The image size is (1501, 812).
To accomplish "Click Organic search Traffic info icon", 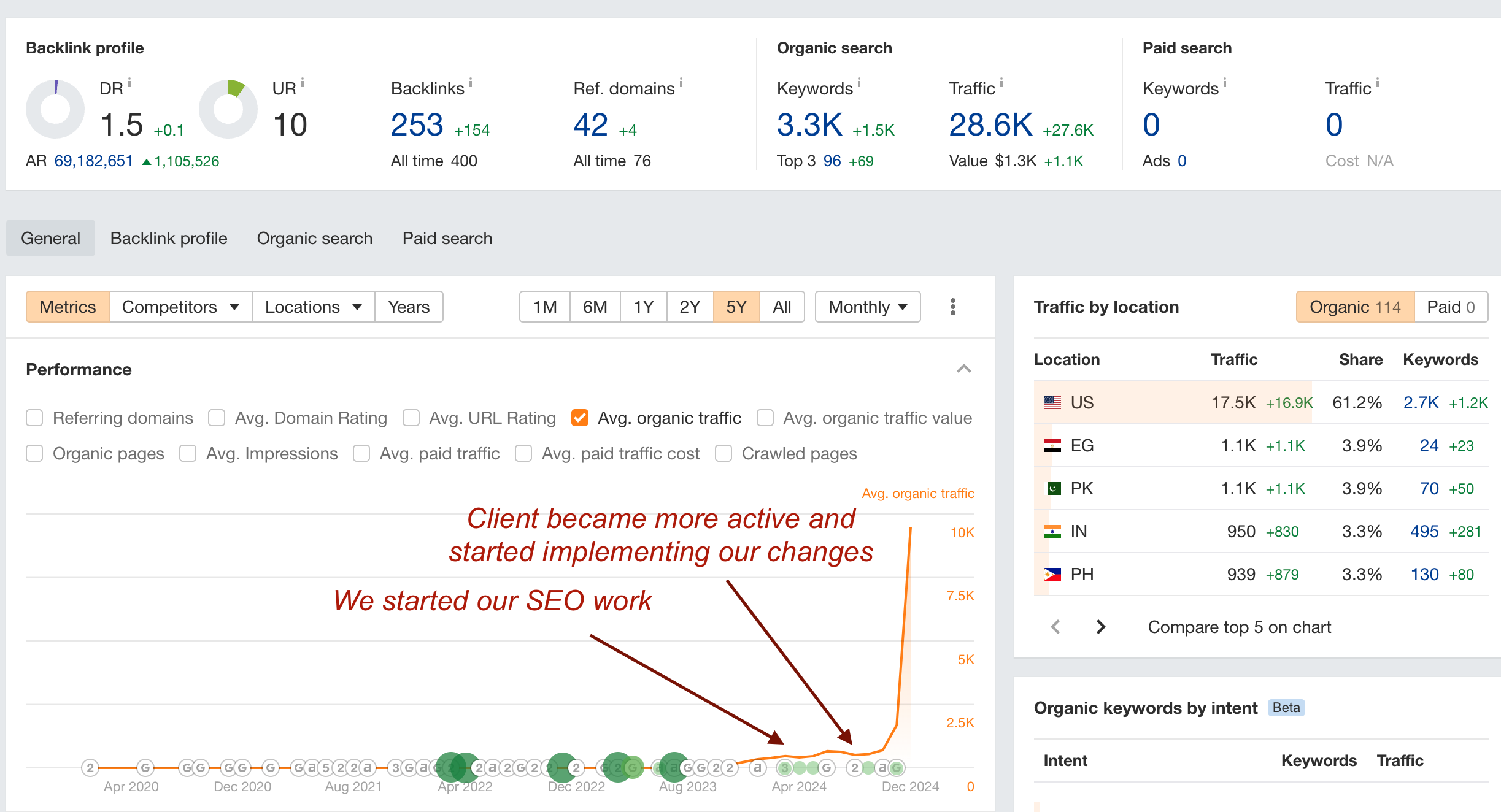I will (1001, 83).
